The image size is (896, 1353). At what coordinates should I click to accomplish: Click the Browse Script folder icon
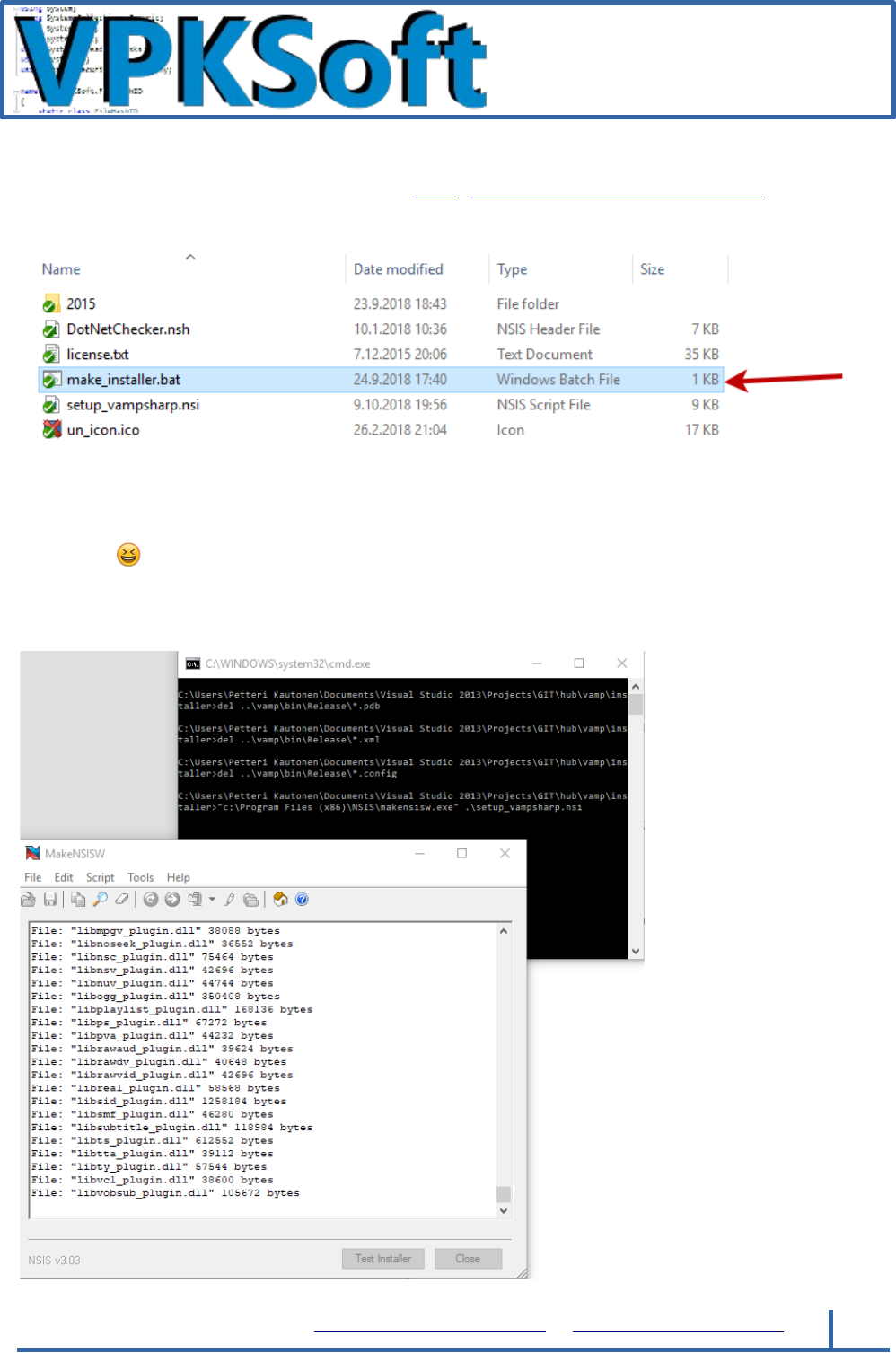tap(251, 899)
